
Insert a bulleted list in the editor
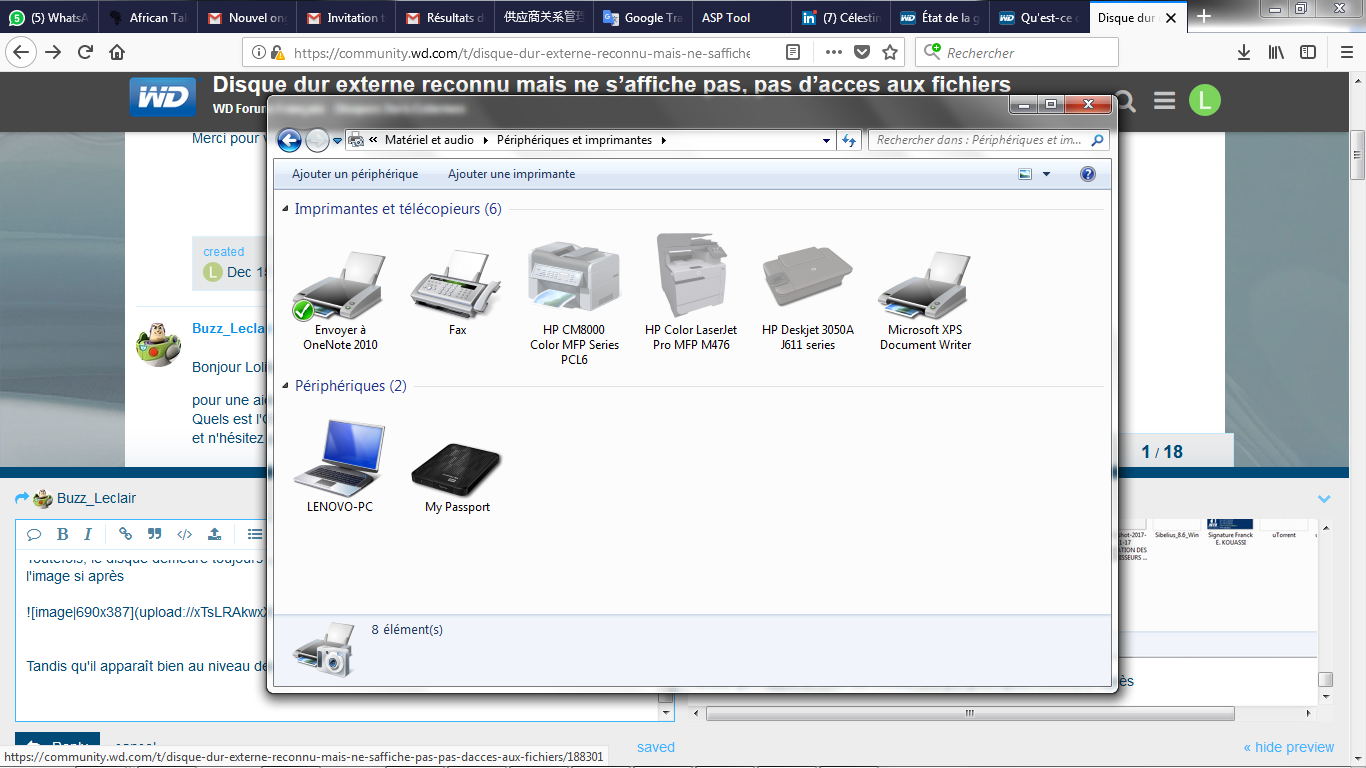pos(255,534)
